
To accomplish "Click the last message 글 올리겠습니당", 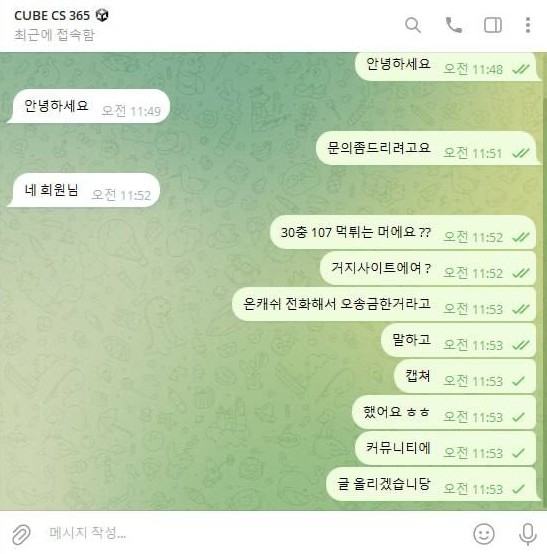I will (433, 484).
